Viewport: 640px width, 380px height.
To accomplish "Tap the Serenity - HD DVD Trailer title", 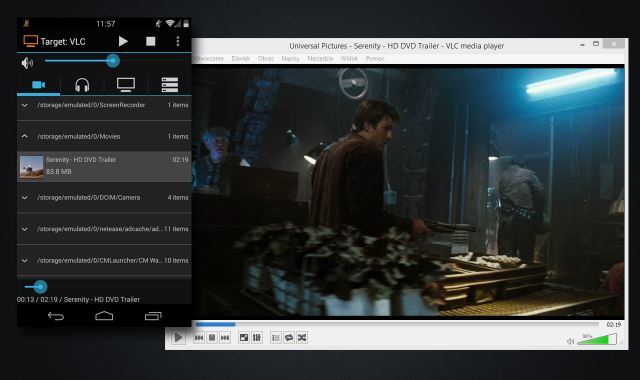I will click(x=81, y=160).
